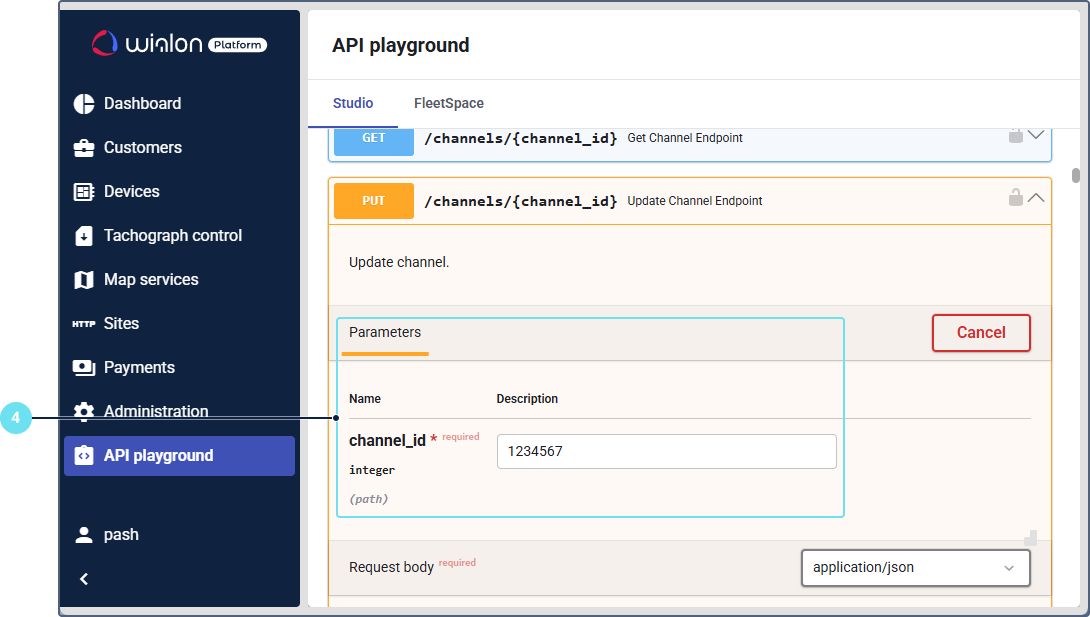The image size is (1090, 617).
Task: Expand the GET Channel endpoint section
Action: pos(1036,135)
